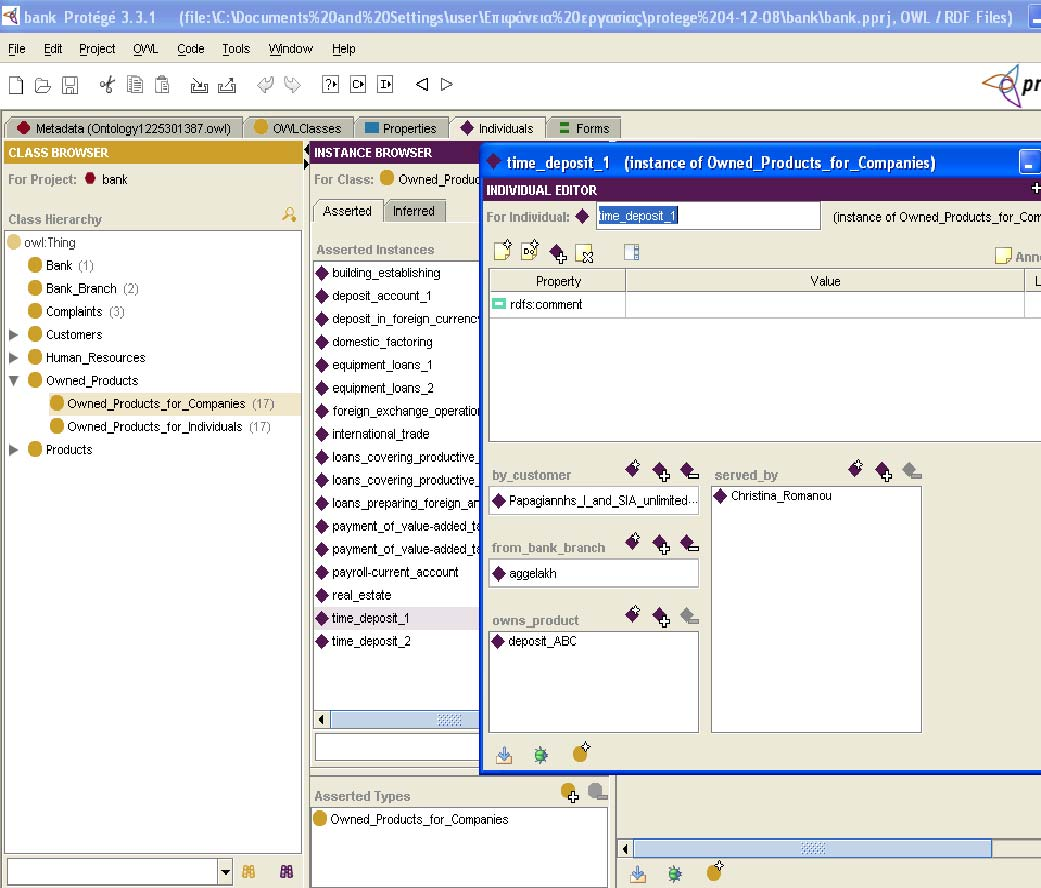Image resolution: width=1041 pixels, height=888 pixels.
Task: Click the delete annotation icon with X
Action: 584,254
